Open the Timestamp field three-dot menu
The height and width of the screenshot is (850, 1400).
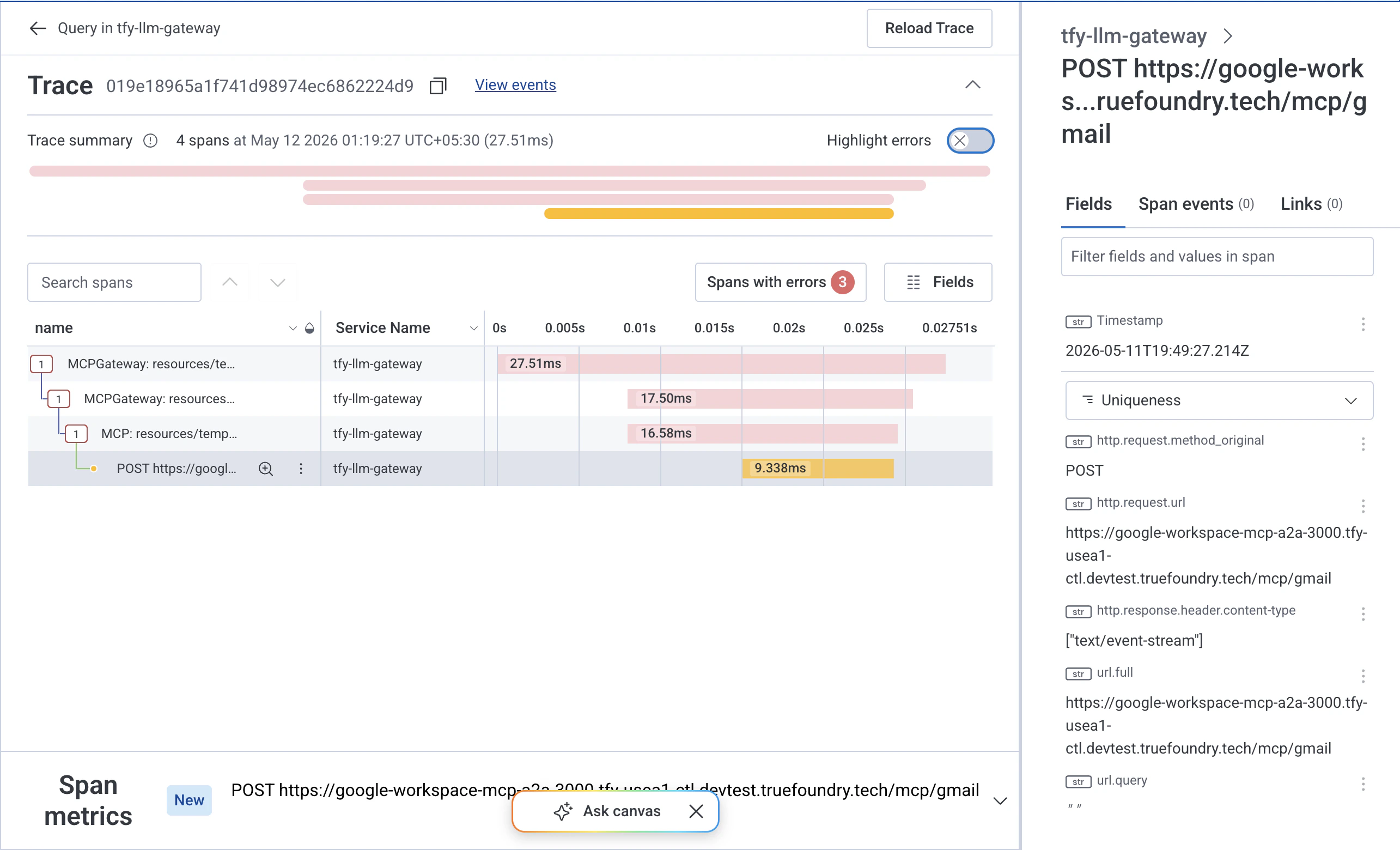1362,324
